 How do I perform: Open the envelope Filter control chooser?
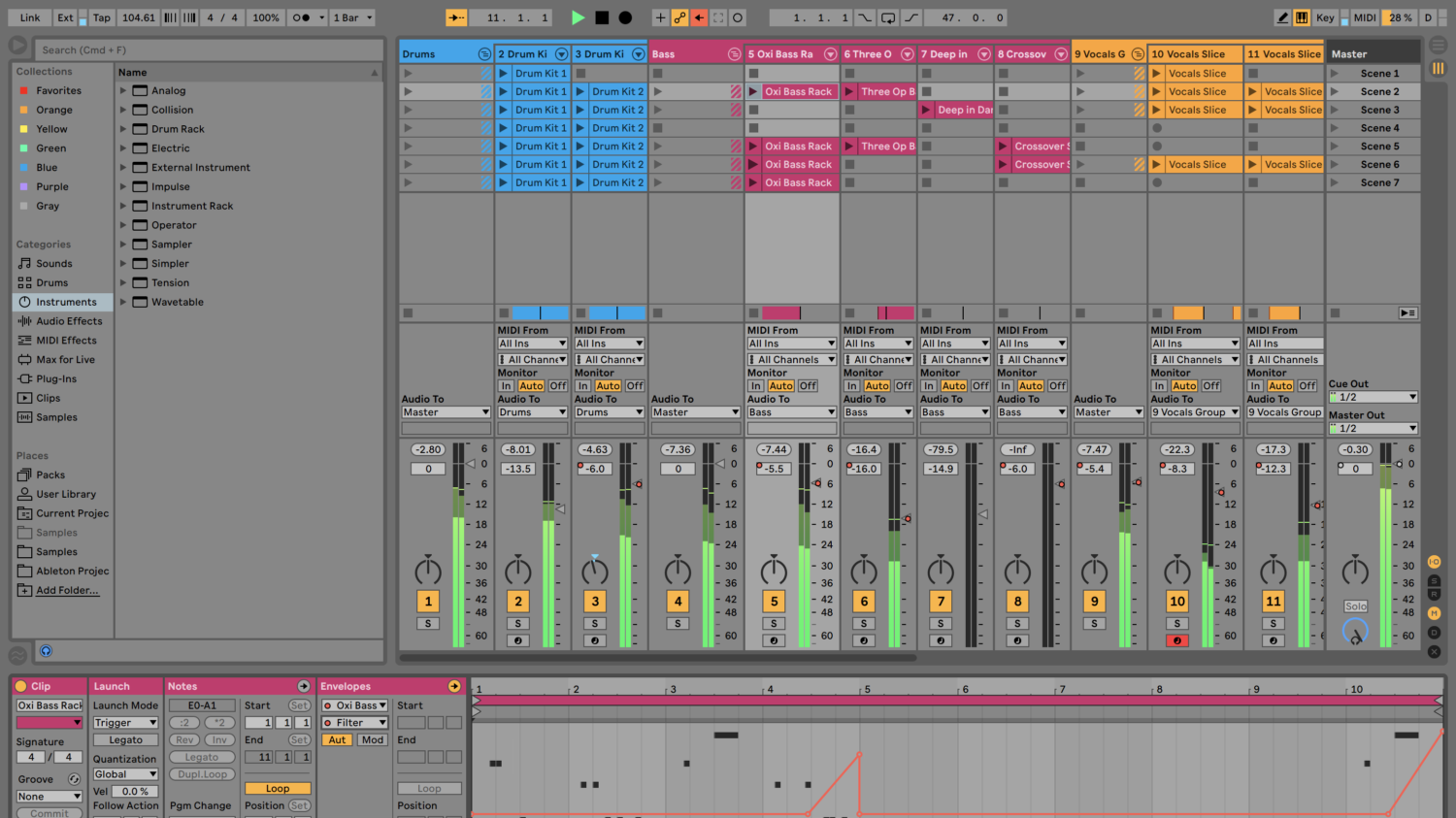click(x=355, y=723)
